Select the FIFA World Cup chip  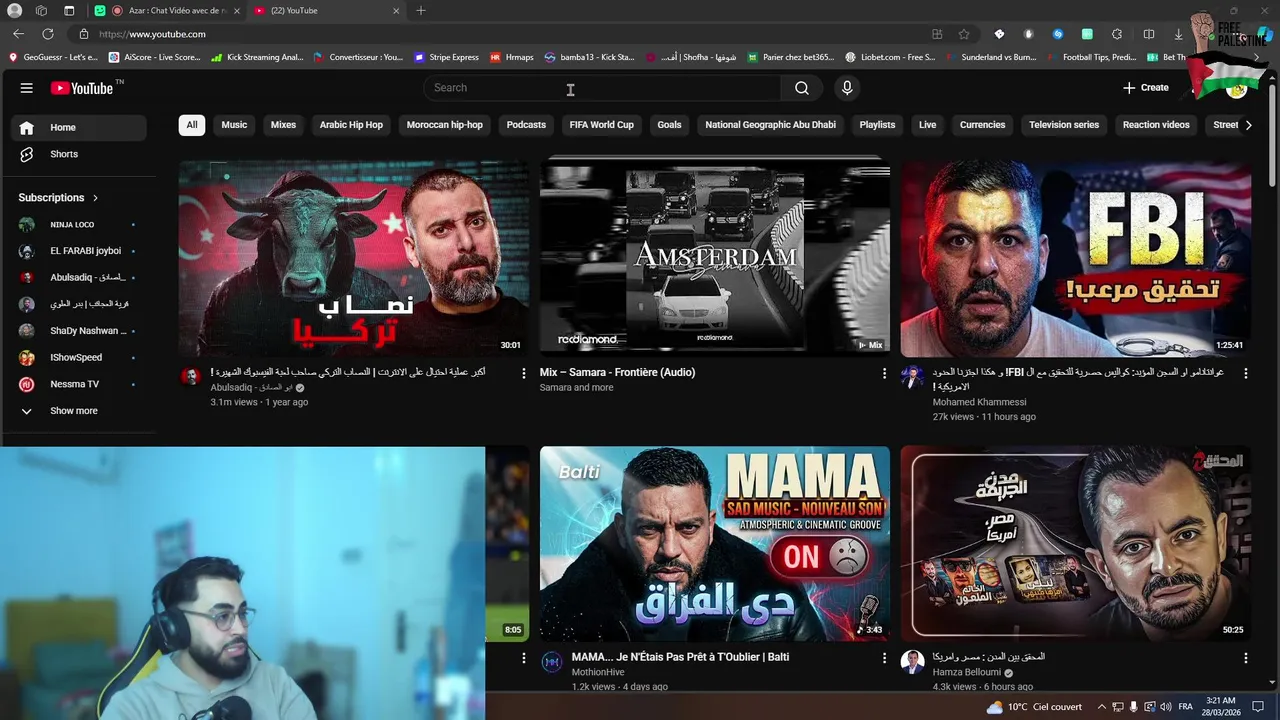[602, 125]
